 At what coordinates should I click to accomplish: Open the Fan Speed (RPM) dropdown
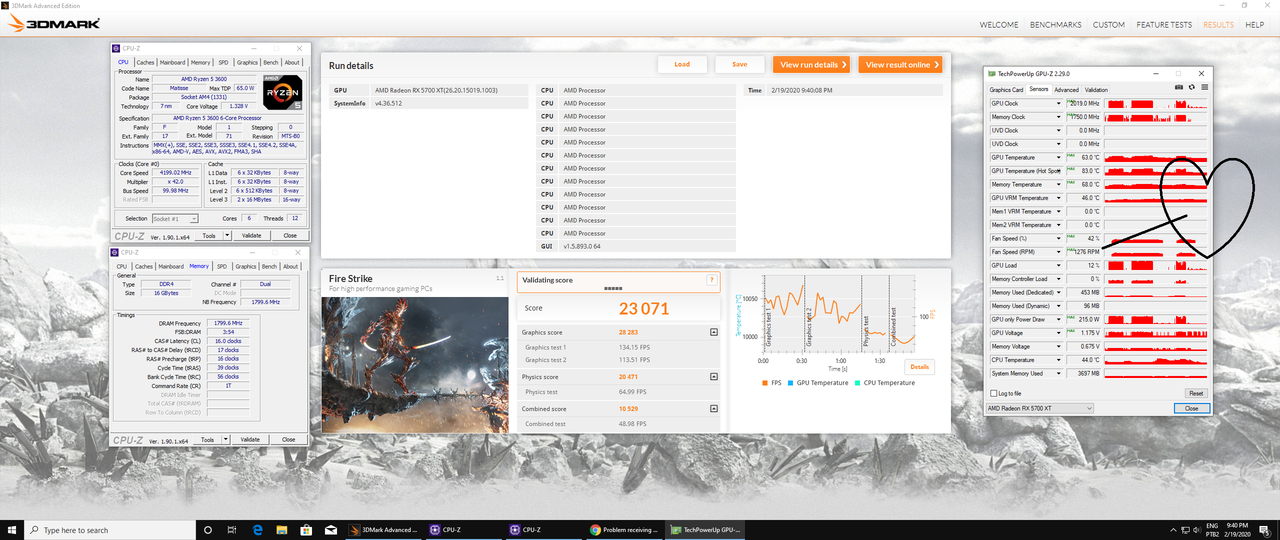click(x=1059, y=252)
